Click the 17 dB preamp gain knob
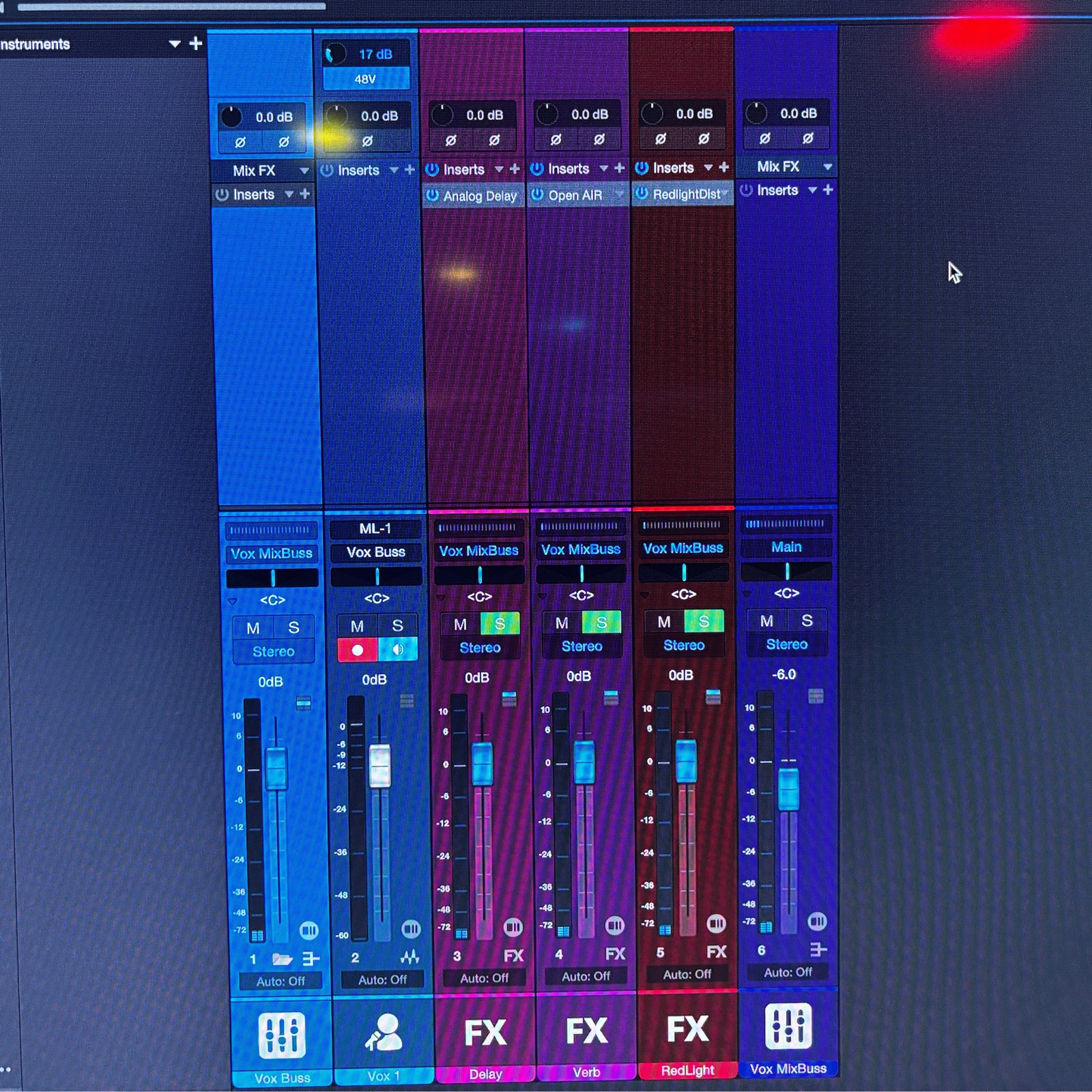The width and height of the screenshot is (1092, 1092). click(x=335, y=54)
